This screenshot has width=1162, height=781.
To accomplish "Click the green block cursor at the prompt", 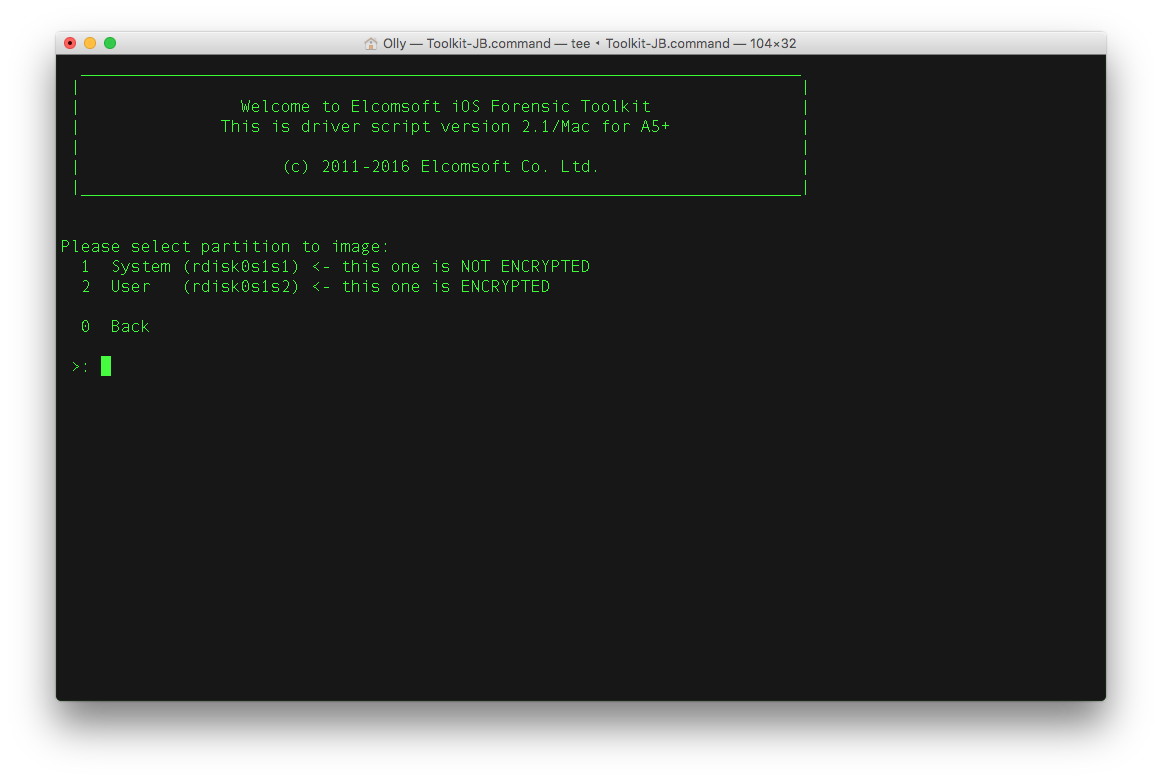I will (x=106, y=366).
